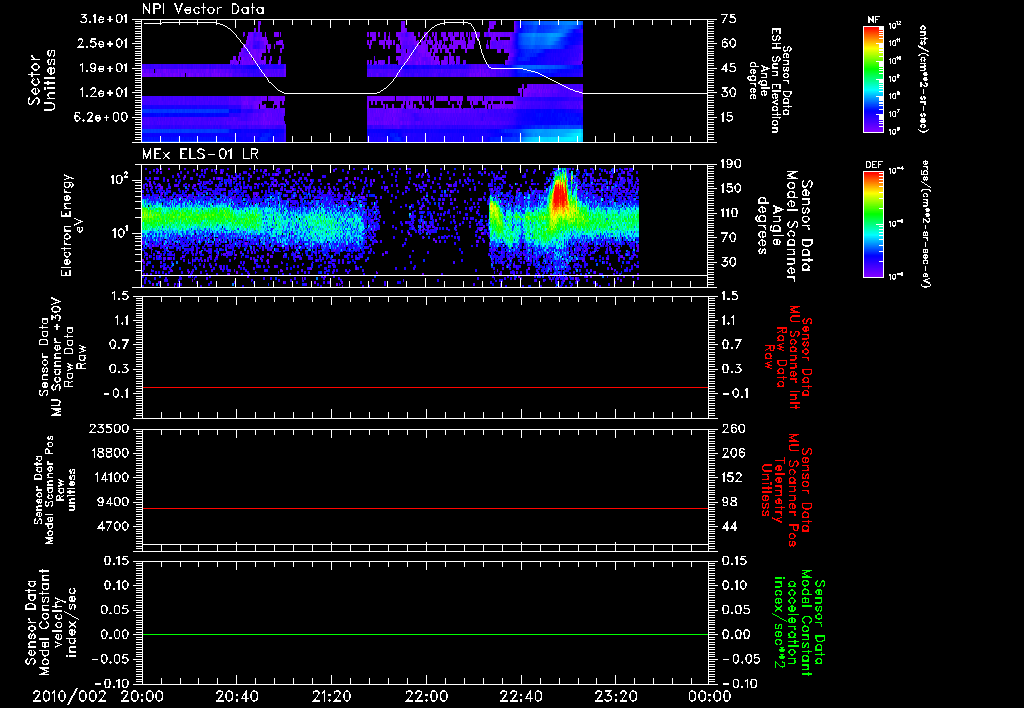The height and width of the screenshot is (708, 1024).
Task: Select the 'NPI Vector Data' panel title
Action: (x=204, y=9)
